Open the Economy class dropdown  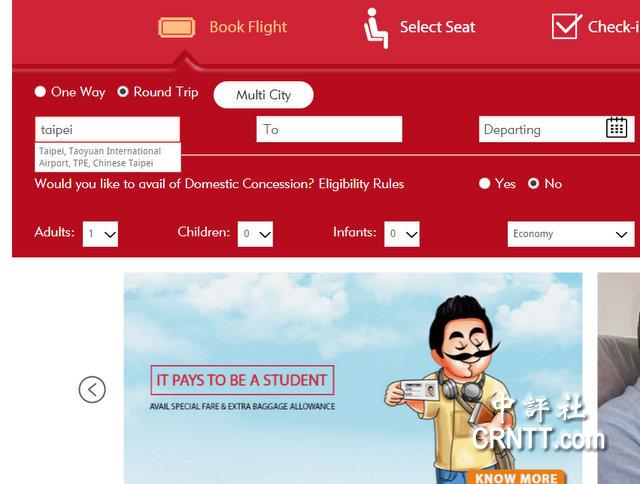(x=571, y=234)
